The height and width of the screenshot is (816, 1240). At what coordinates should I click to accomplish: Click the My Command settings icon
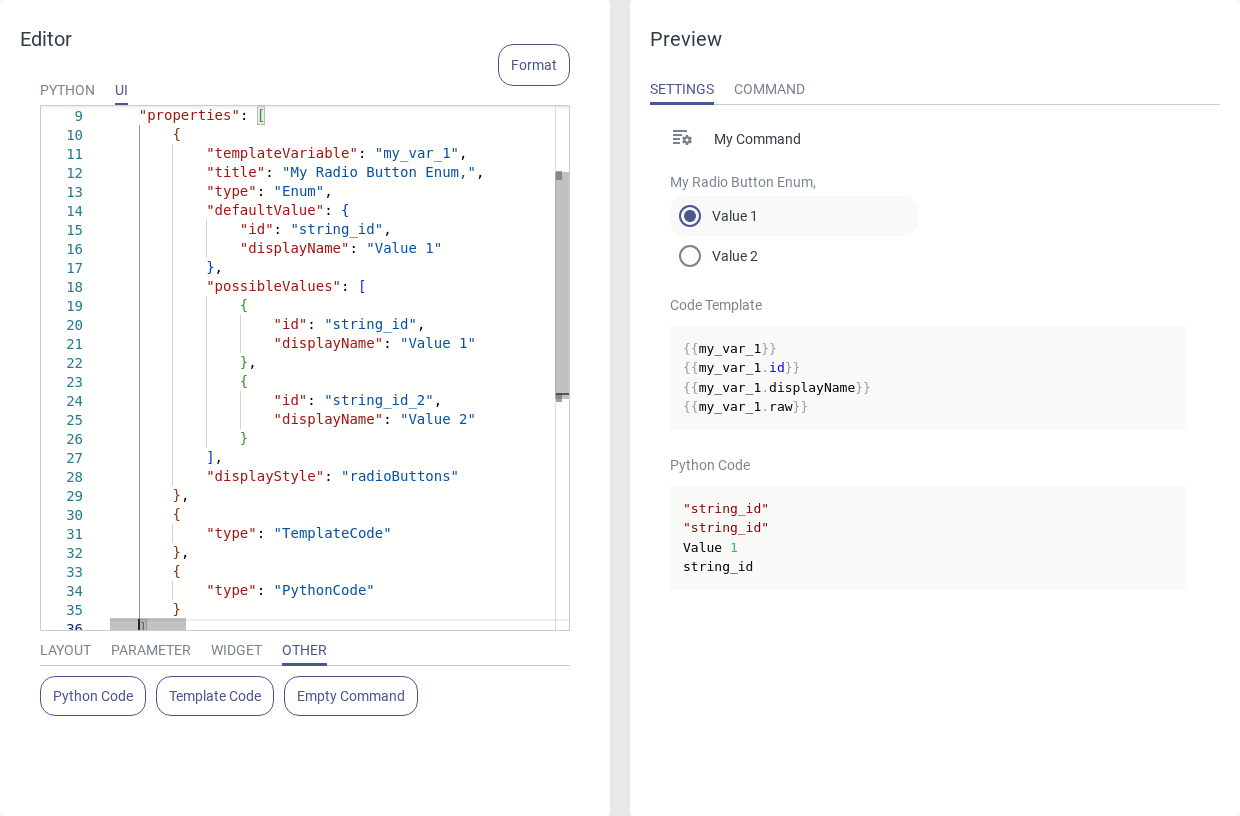click(x=682, y=138)
